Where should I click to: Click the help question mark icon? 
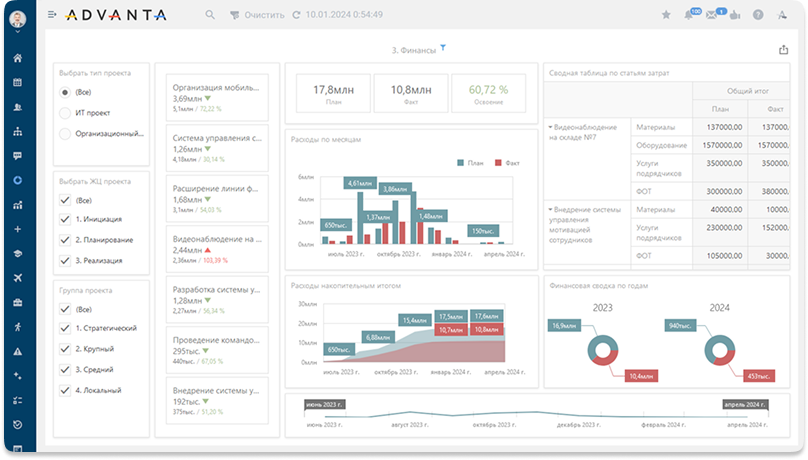[x=757, y=15]
